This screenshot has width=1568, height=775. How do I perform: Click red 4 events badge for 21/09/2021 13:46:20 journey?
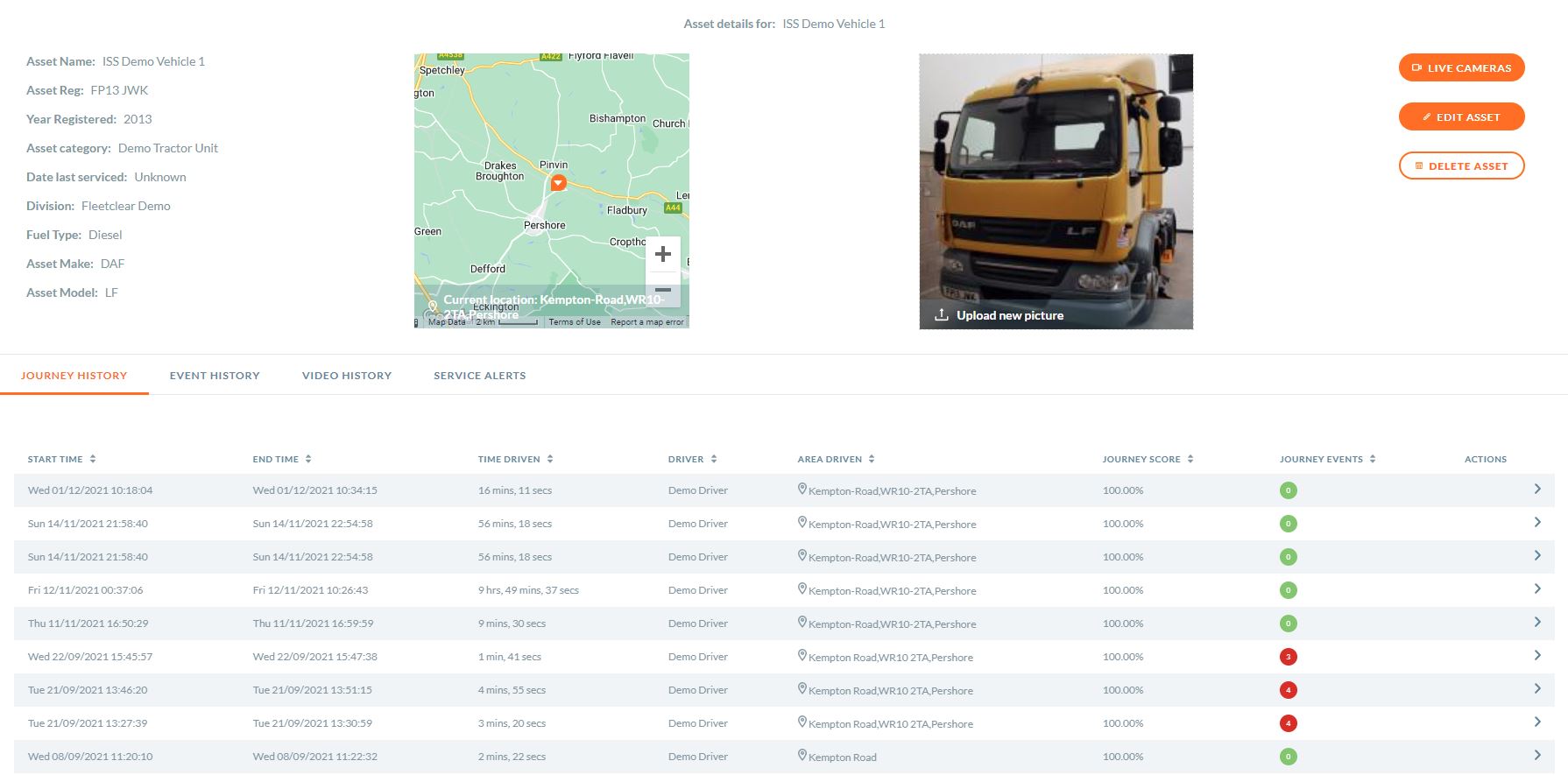pyautogui.click(x=1288, y=690)
